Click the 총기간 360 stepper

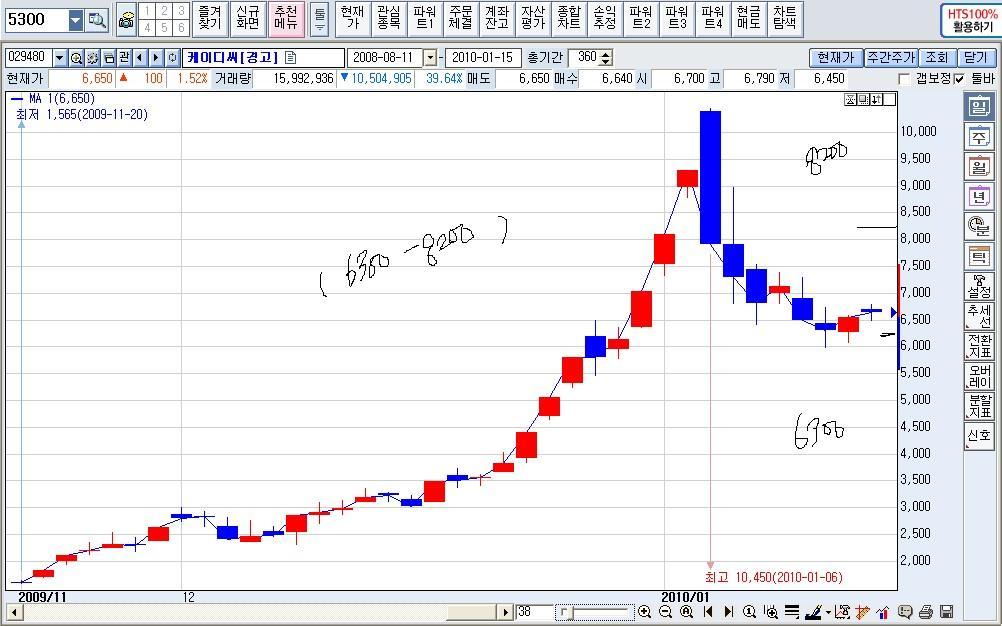point(606,58)
